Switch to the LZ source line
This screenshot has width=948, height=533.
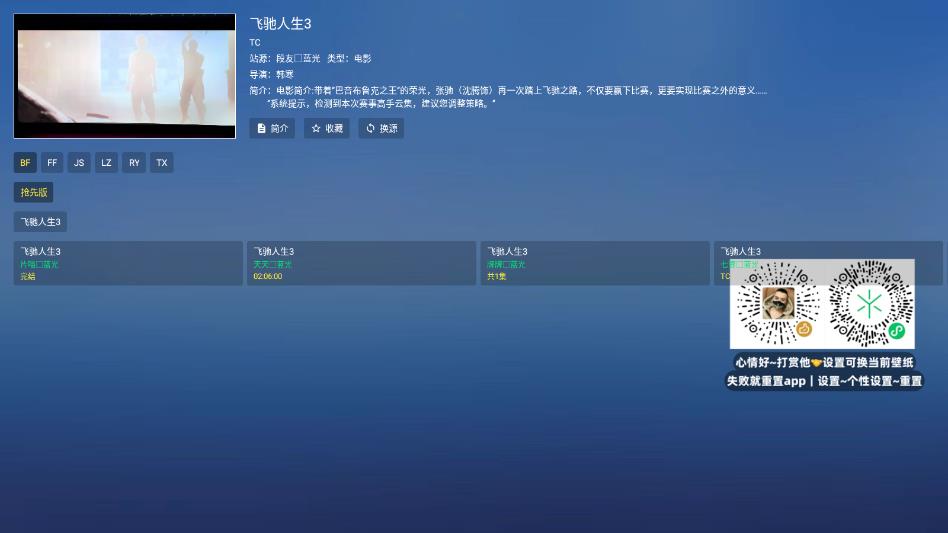[x=107, y=162]
